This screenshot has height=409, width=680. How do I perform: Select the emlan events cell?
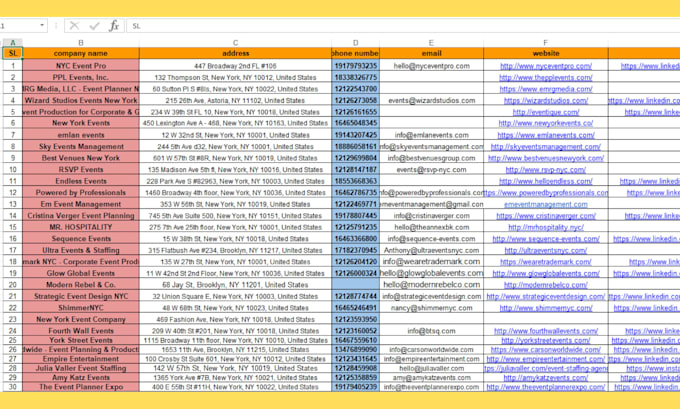(x=81, y=135)
